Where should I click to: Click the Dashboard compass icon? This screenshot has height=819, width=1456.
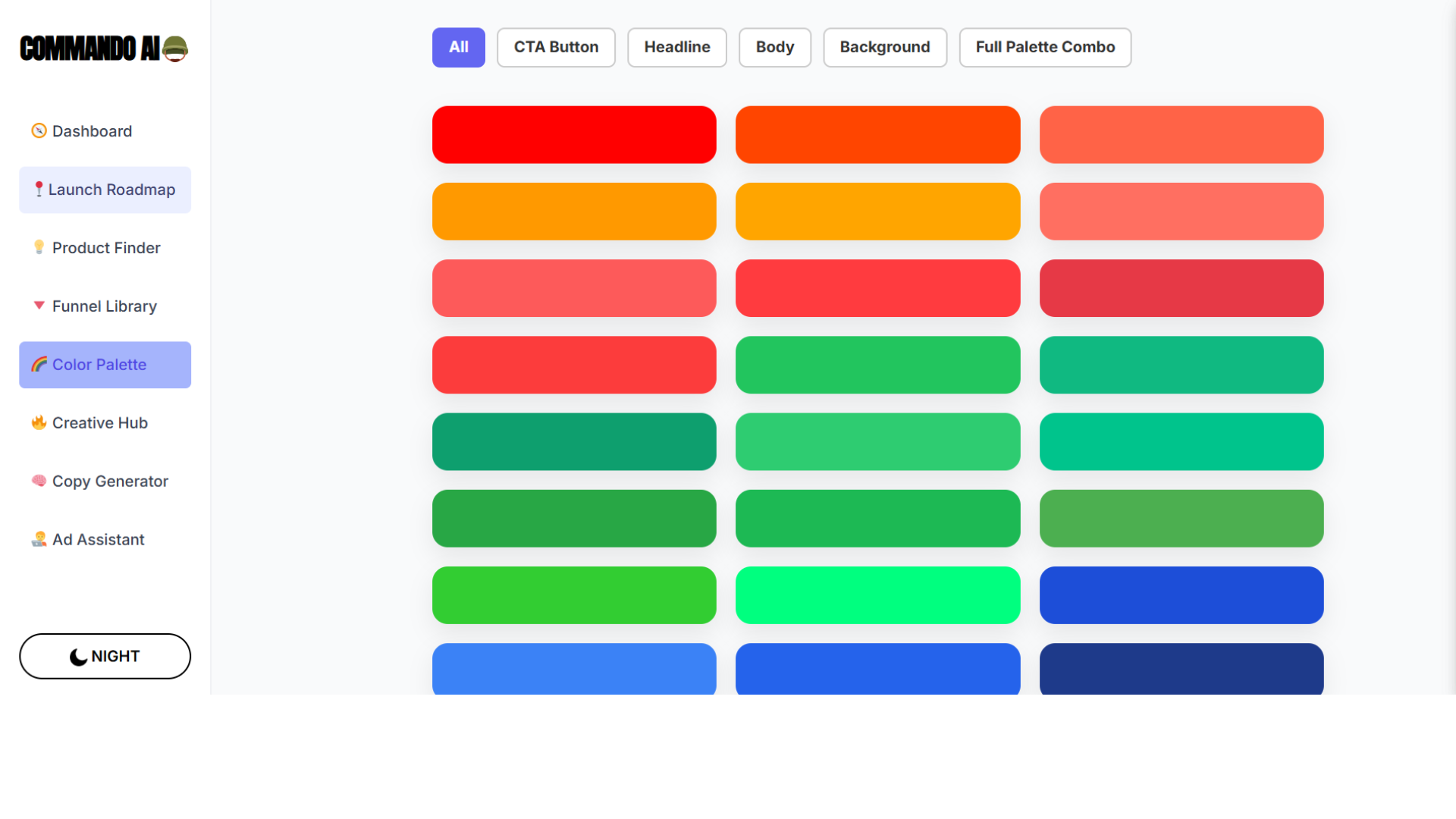(39, 131)
